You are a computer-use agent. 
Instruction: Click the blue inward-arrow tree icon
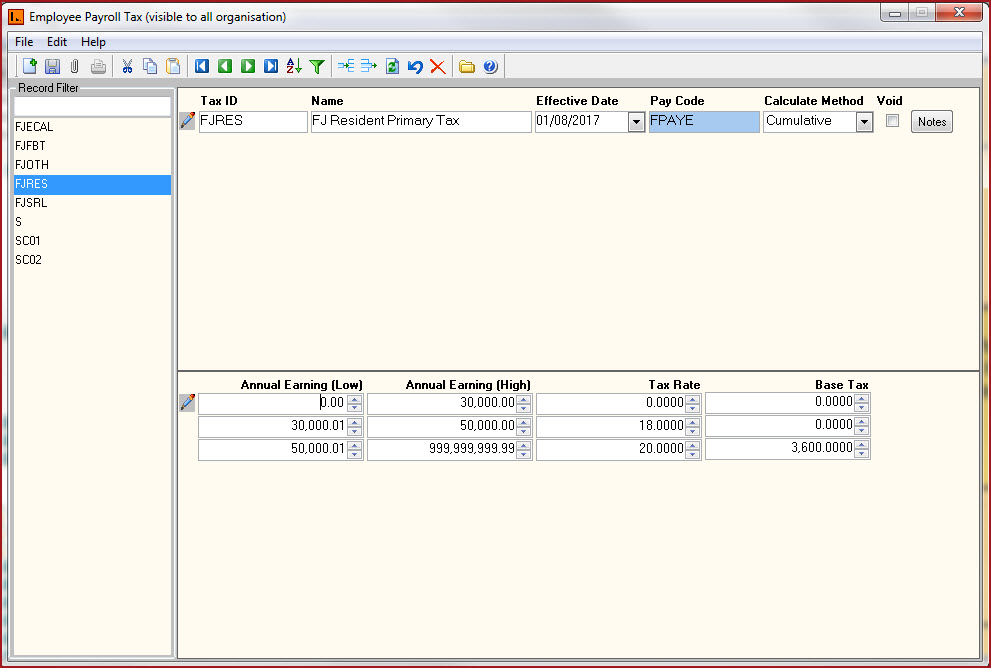pos(346,66)
